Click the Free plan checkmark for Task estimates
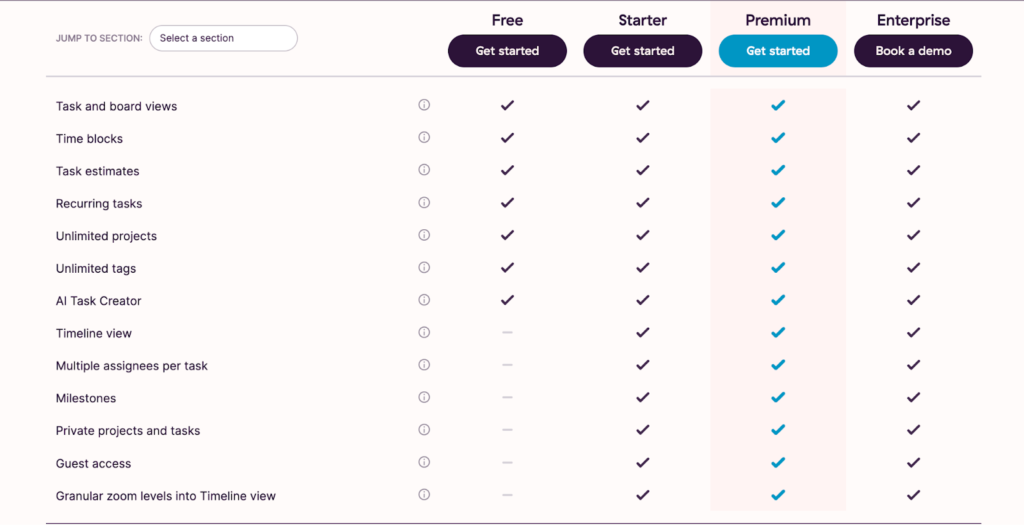The width and height of the screenshot is (1024, 525). coord(507,170)
